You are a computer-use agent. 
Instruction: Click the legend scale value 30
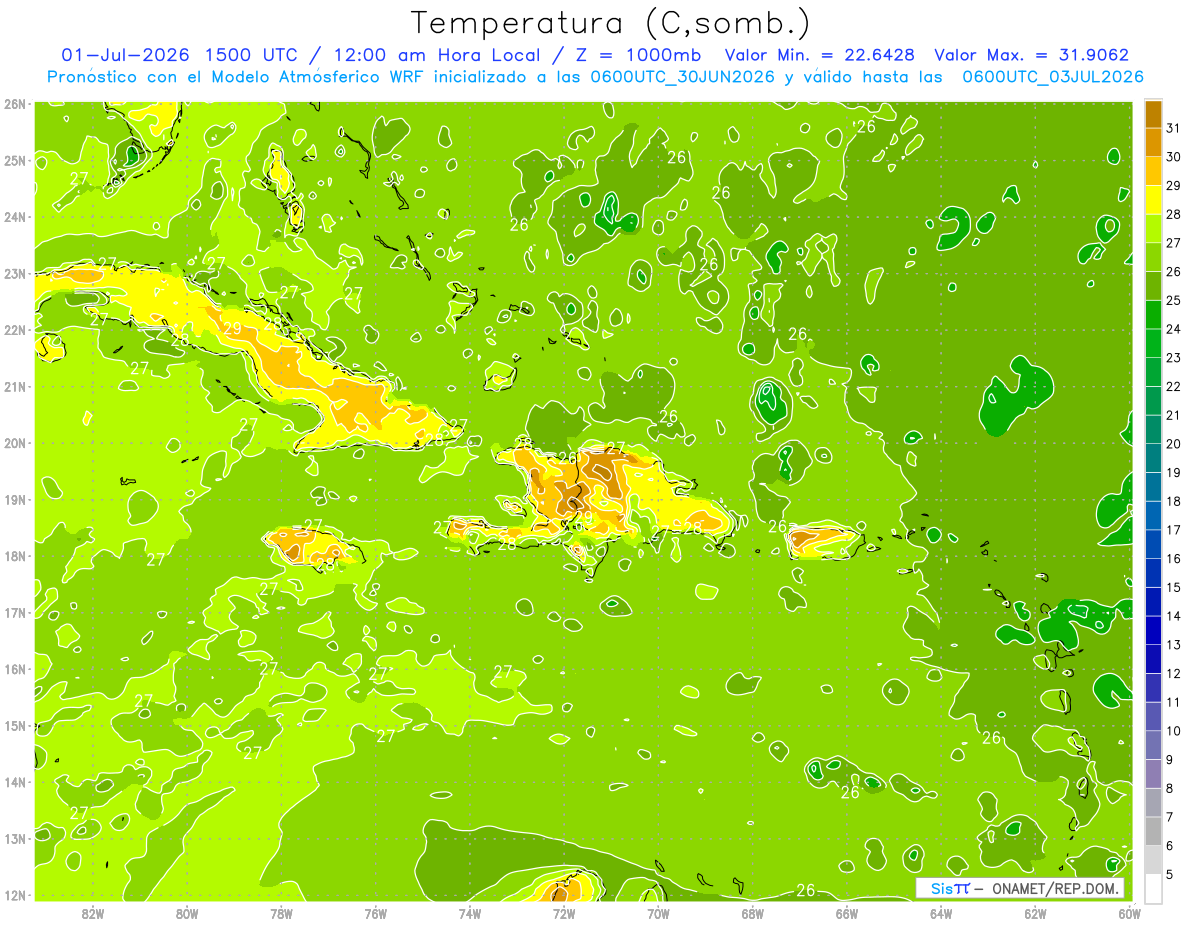[1173, 157]
